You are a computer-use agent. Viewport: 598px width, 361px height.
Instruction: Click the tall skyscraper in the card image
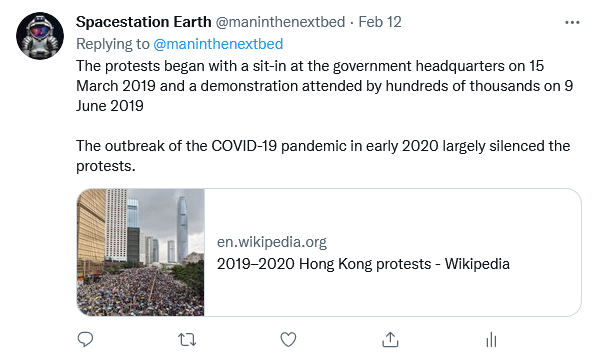point(182,229)
